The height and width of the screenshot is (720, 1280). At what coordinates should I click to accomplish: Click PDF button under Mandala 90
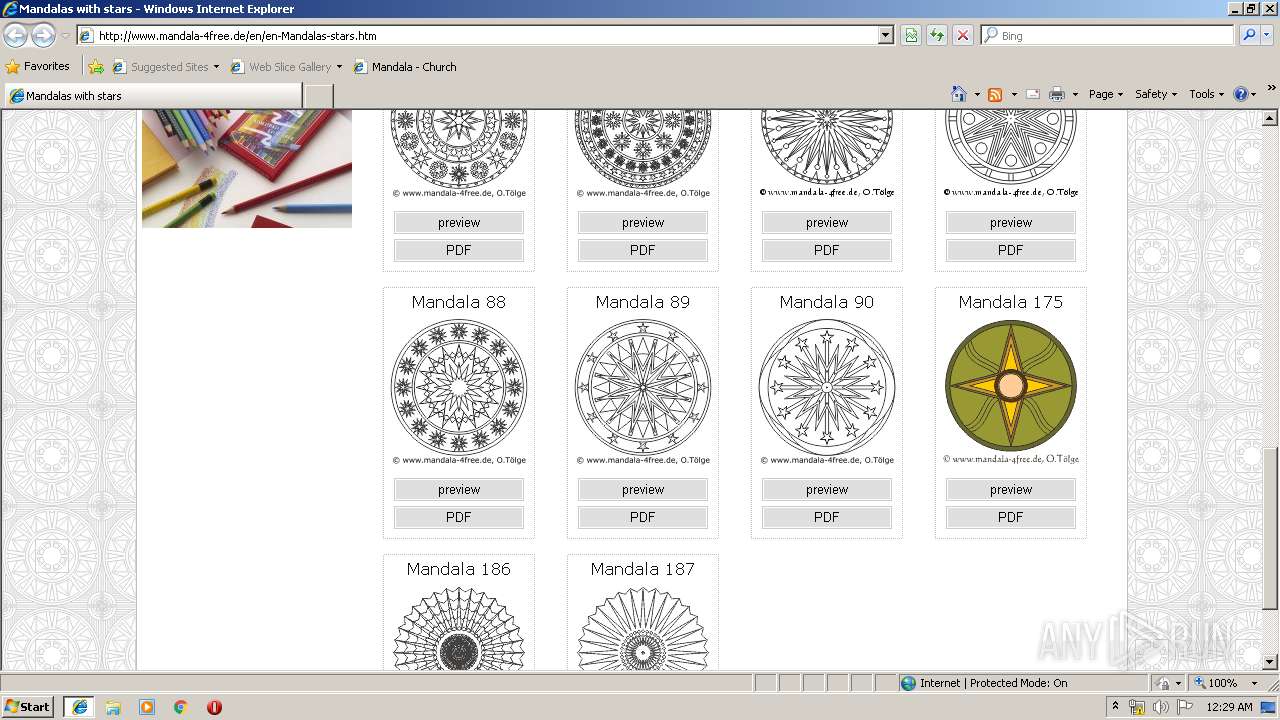coord(827,517)
